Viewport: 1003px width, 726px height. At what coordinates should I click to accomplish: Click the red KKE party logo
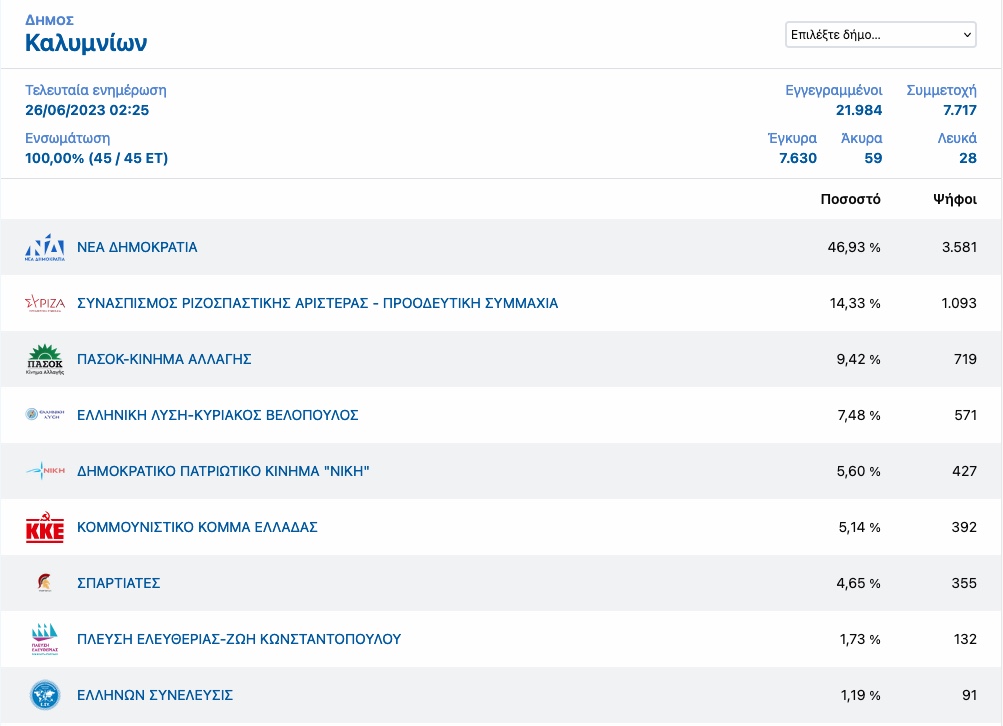click(x=45, y=527)
